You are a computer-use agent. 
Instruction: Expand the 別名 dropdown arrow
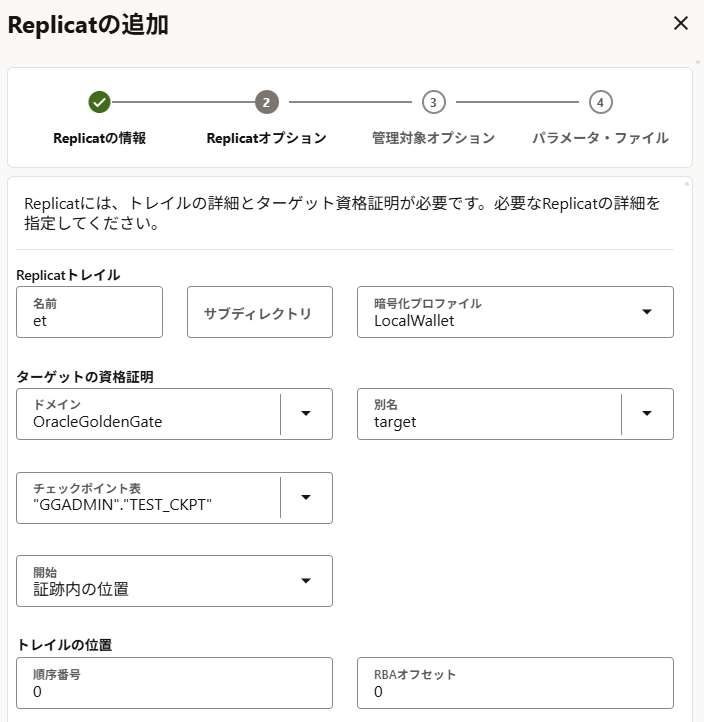[647, 413]
